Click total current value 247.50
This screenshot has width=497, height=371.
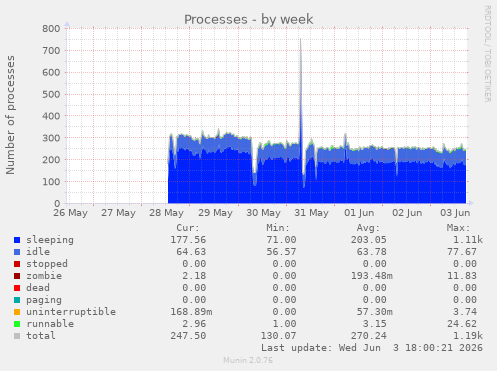(x=188, y=336)
